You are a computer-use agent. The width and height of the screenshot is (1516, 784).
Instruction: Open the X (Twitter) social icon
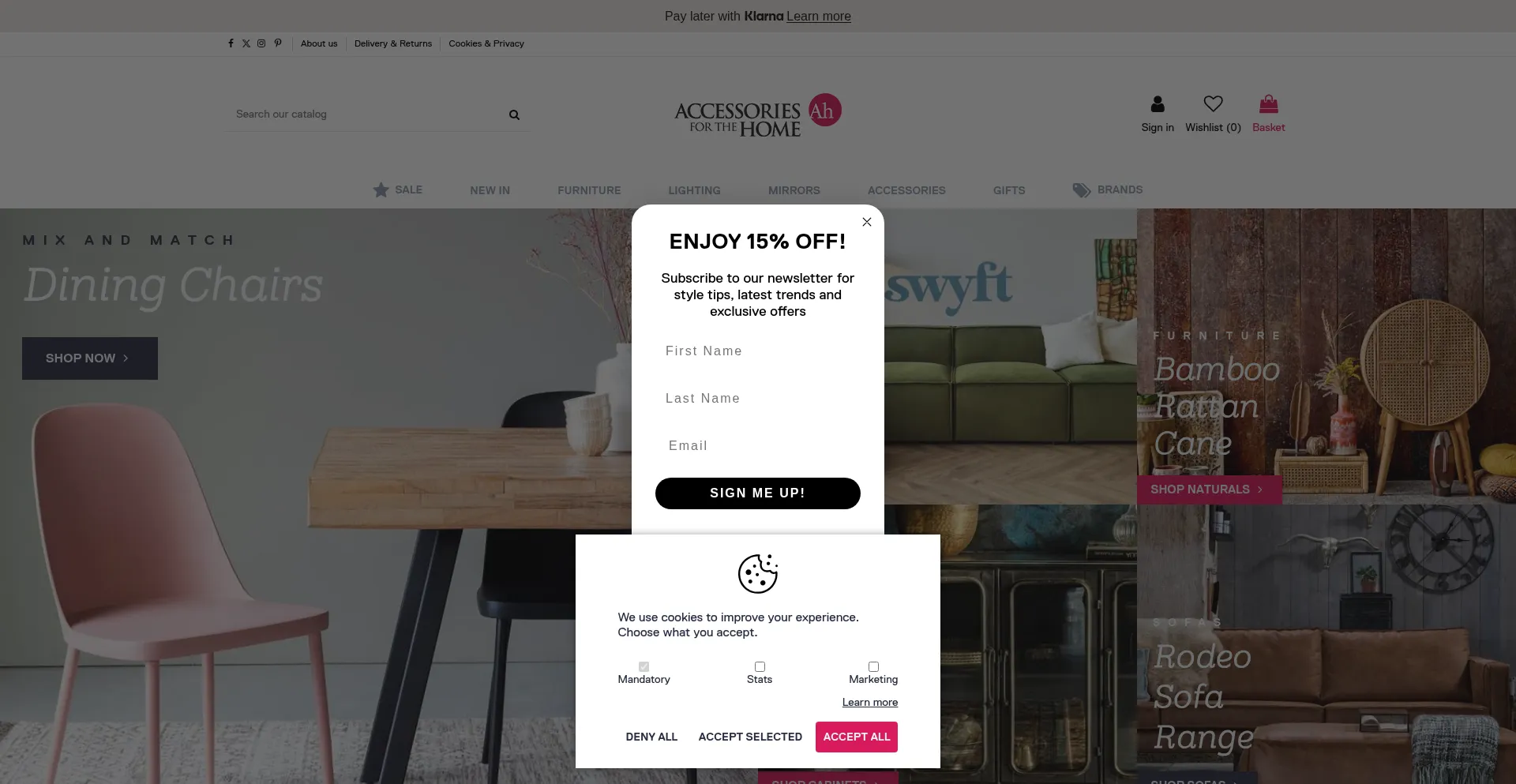pyautogui.click(x=246, y=43)
